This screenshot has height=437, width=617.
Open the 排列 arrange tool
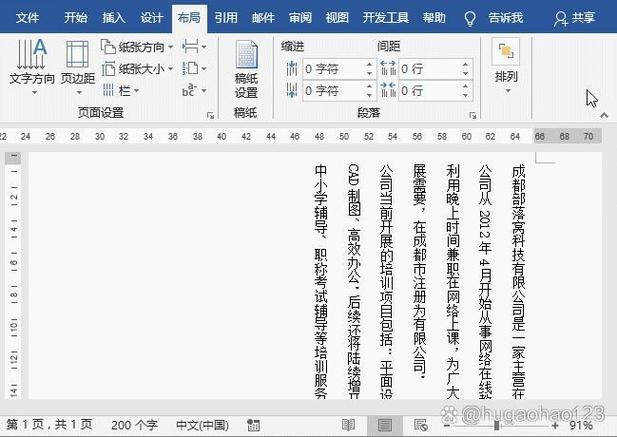506,65
